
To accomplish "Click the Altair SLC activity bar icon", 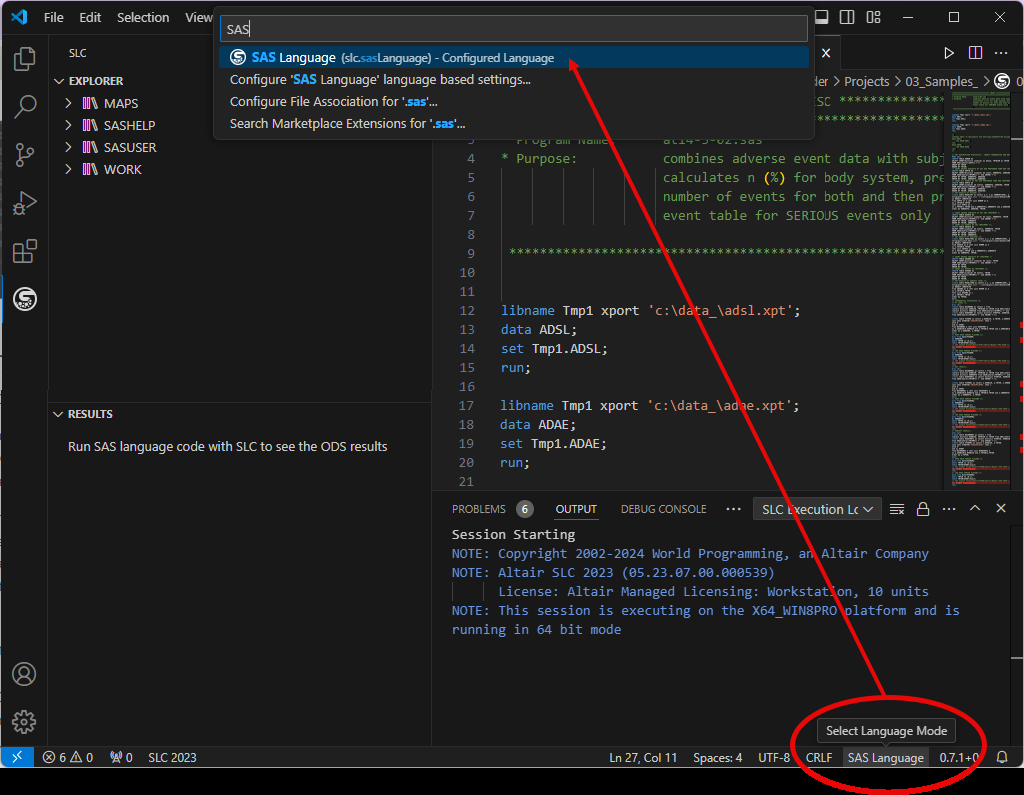I will click(24, 298).
